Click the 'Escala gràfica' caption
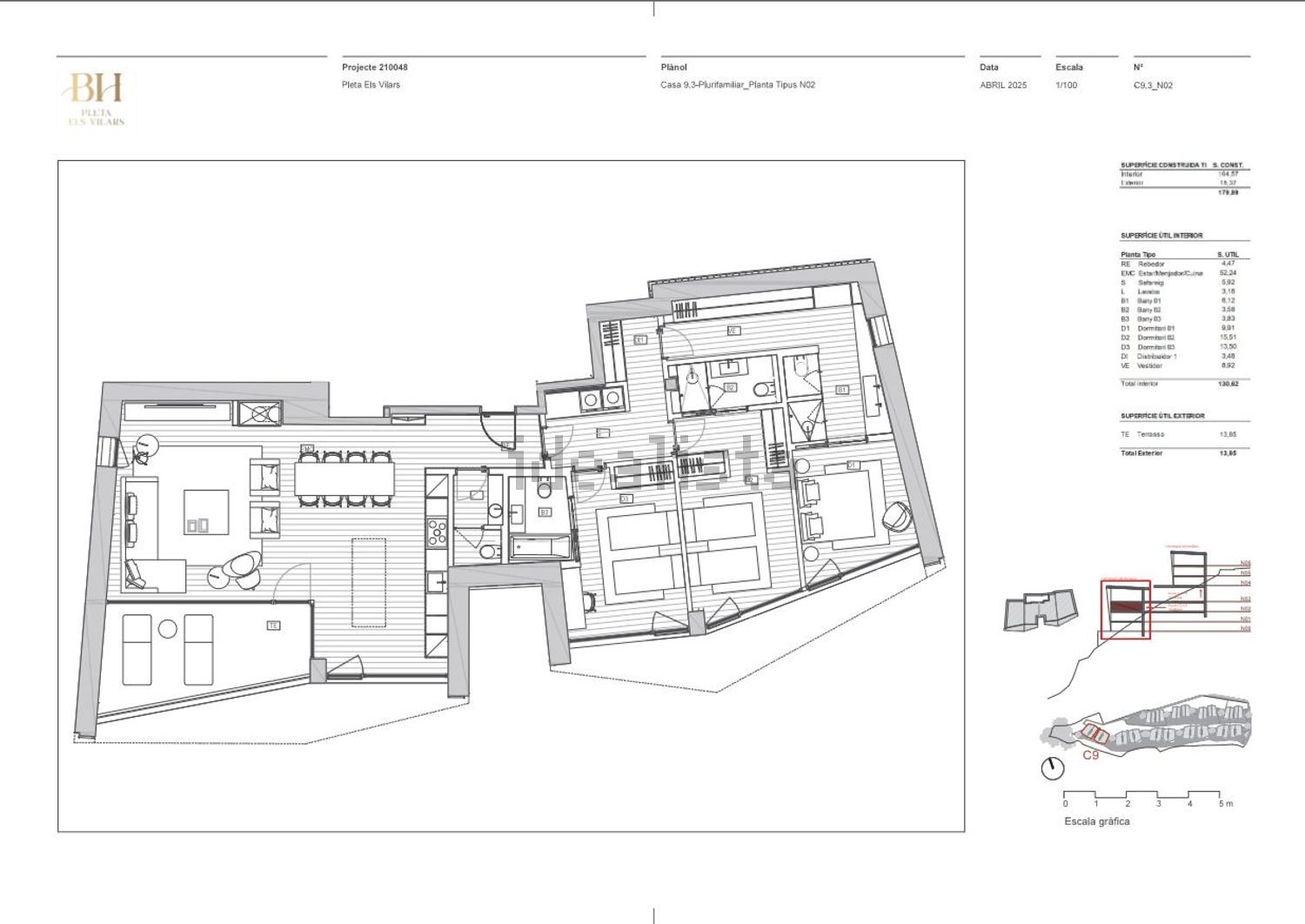This screenshot has height=924, width=1305. 1097,821
